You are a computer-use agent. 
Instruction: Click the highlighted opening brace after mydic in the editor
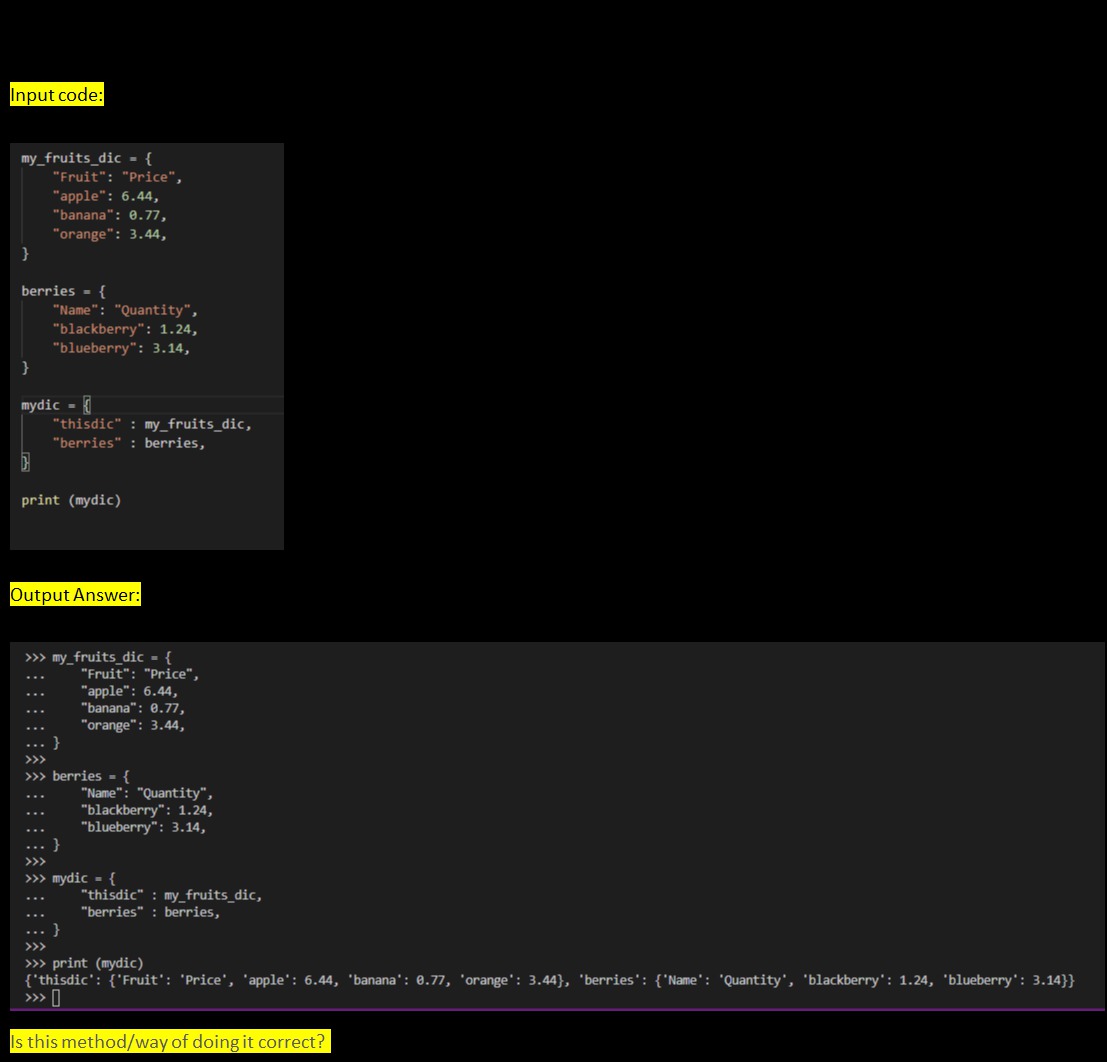point(86,405)
